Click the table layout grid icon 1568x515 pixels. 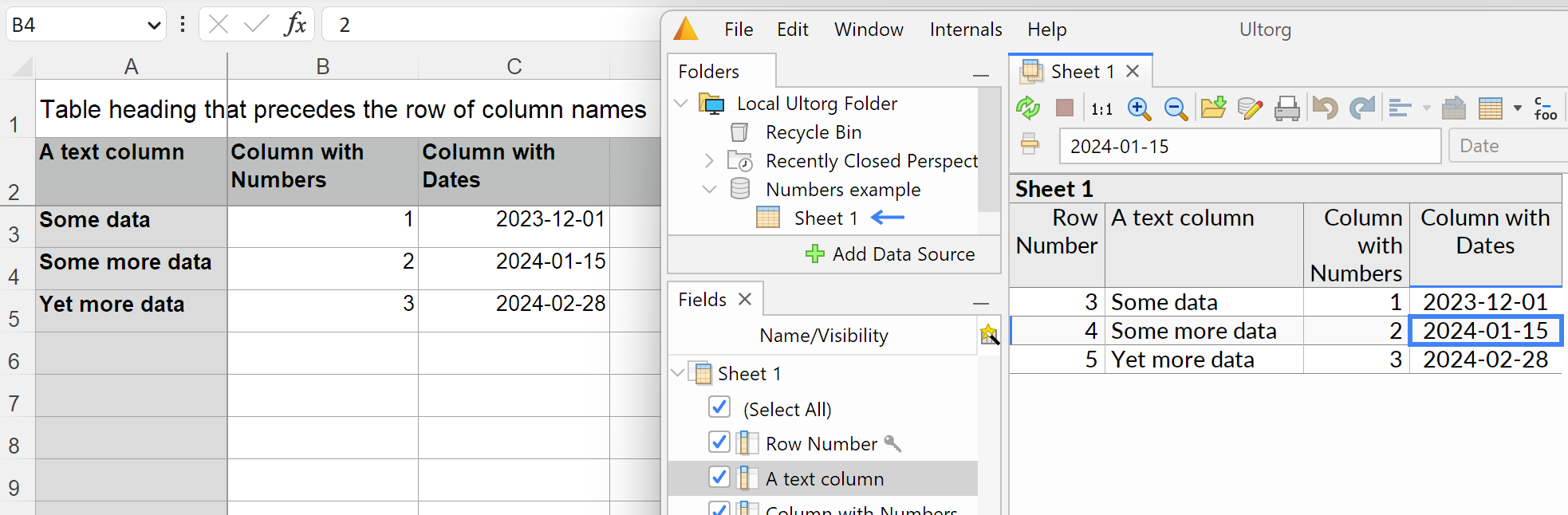pos(1490,108)
